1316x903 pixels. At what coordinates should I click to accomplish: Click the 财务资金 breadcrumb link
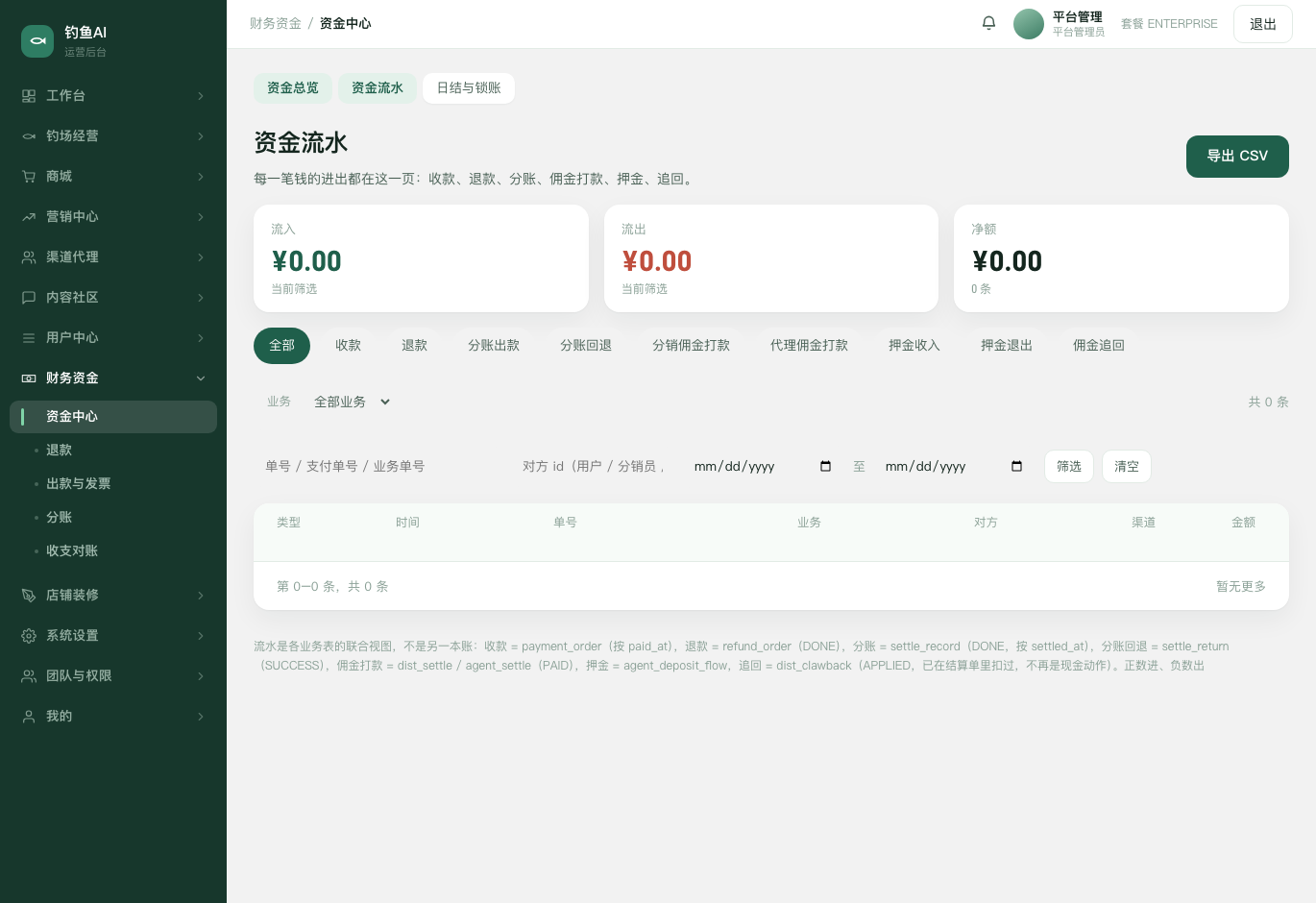[276, 24]
